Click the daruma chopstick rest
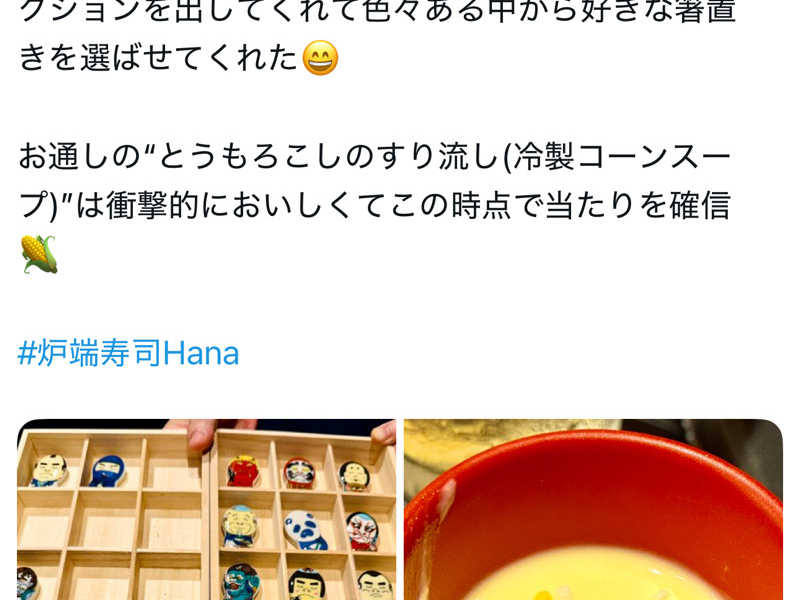Screen dimensions: 800x600 [299, 473]
